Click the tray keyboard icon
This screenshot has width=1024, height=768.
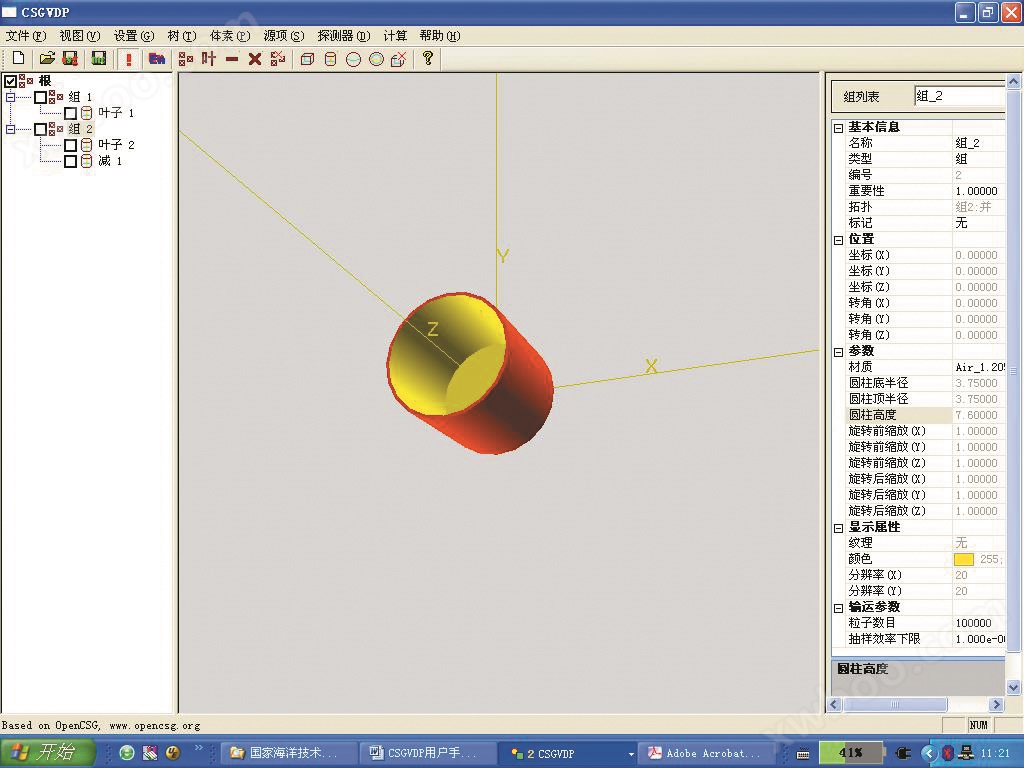(x=803, y=754)
